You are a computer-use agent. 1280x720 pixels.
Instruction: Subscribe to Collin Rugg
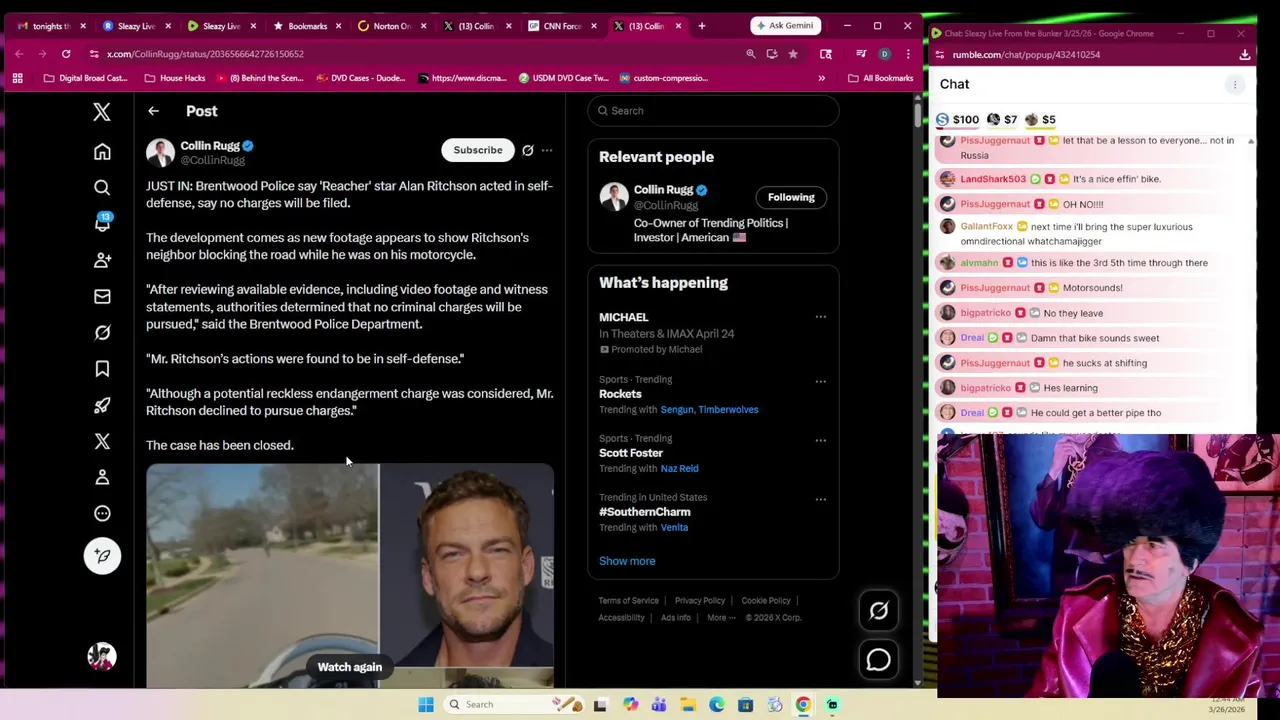pos(478,150)
